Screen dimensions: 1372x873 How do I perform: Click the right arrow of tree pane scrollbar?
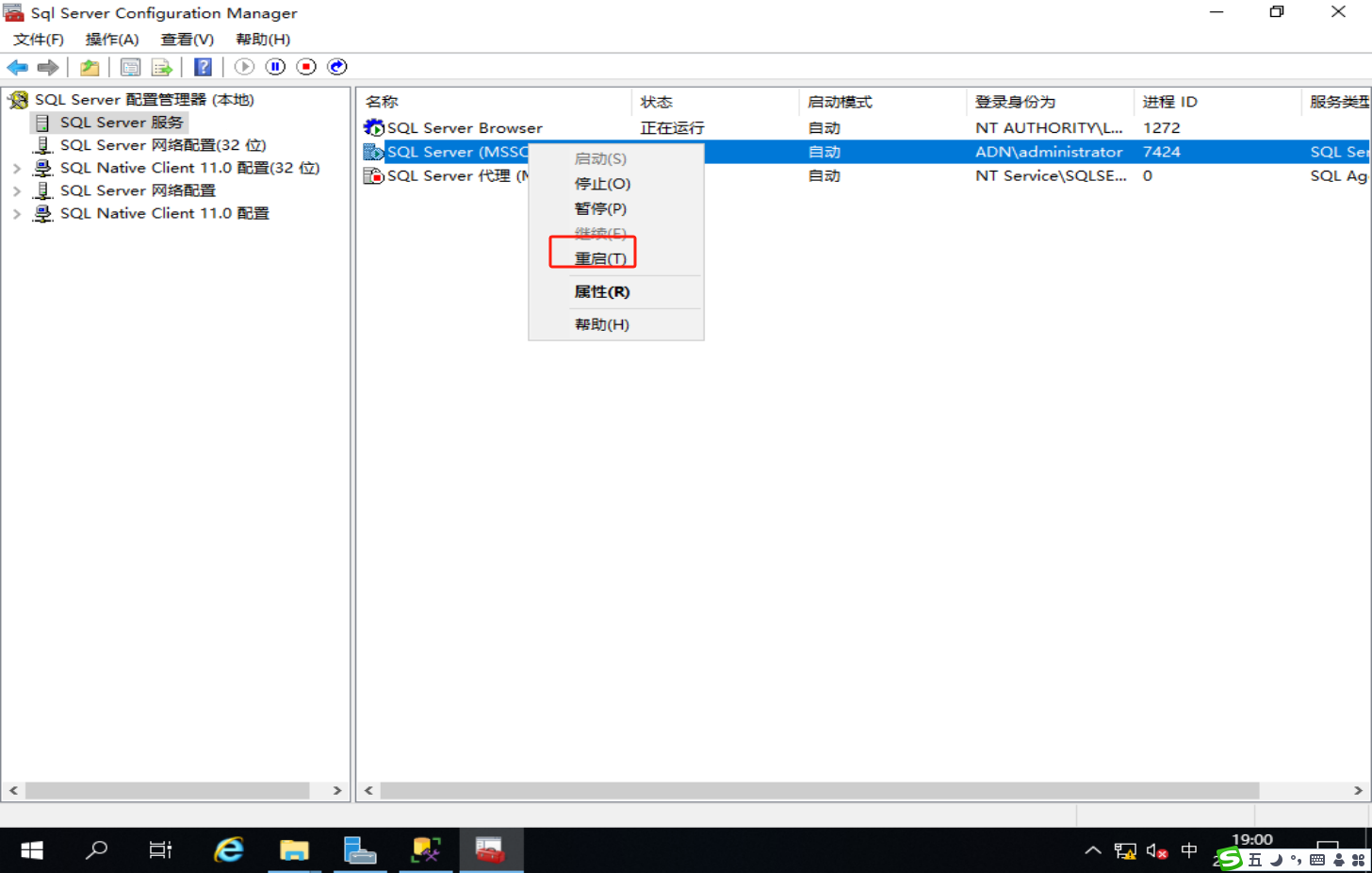tap(337, 791)
